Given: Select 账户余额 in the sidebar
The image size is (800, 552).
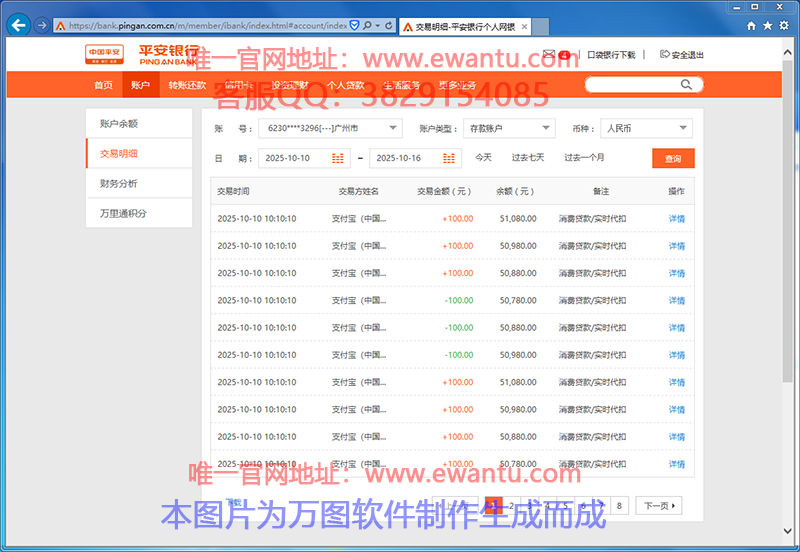Looking at the screenshot, I should (139, 123).
